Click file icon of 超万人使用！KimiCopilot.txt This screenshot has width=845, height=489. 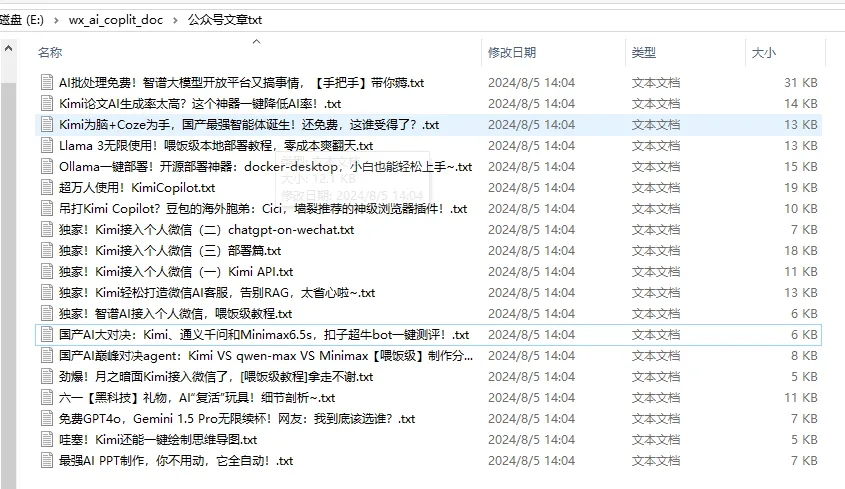tap(47, 188)
